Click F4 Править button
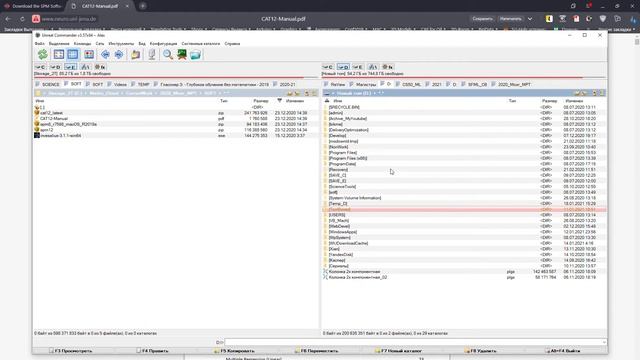This screenshot has height=360, width=640. (152, 351)
